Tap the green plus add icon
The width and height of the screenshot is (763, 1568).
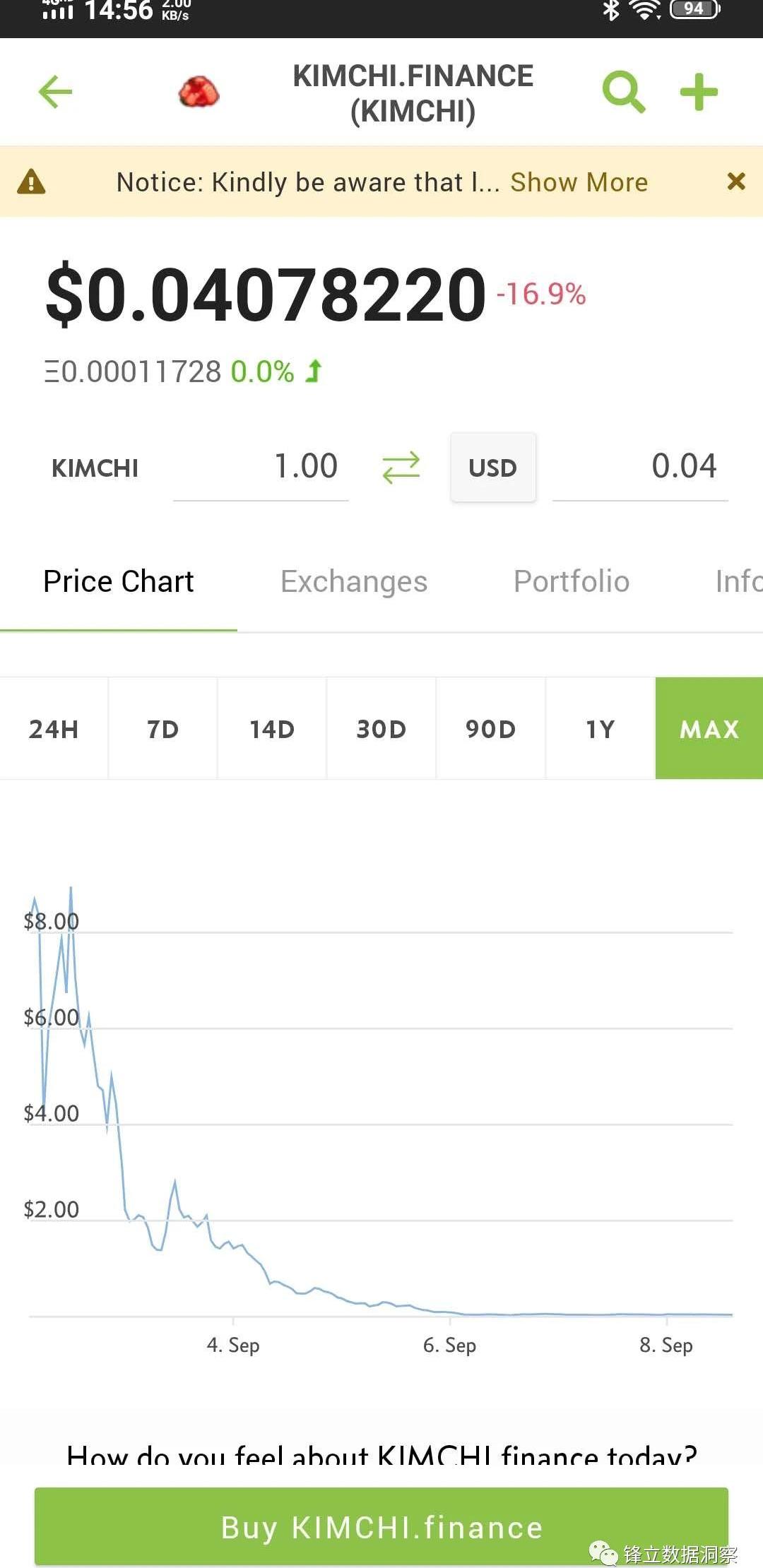[699, 92]
